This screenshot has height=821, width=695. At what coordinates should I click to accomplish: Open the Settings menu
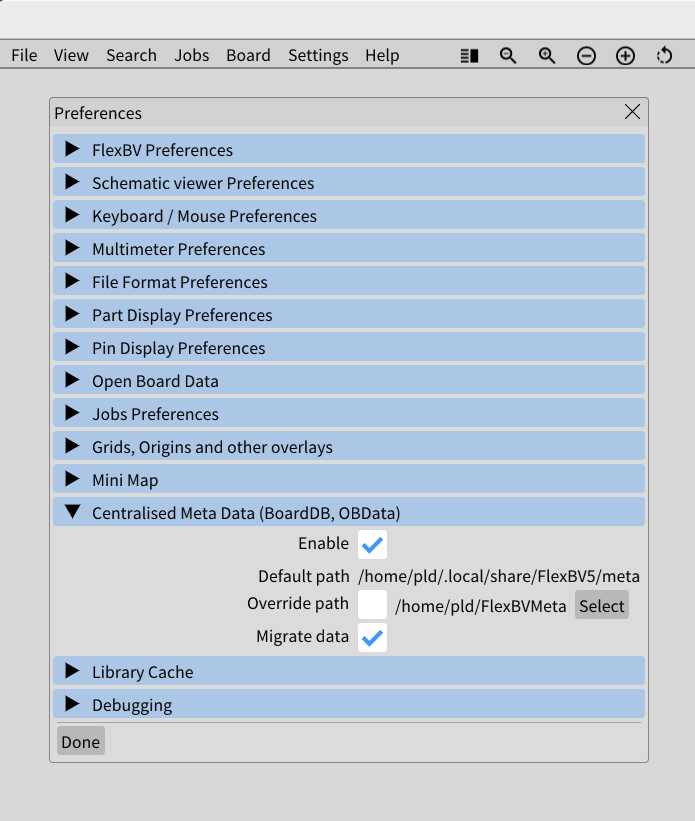click(x=318, y=55)
